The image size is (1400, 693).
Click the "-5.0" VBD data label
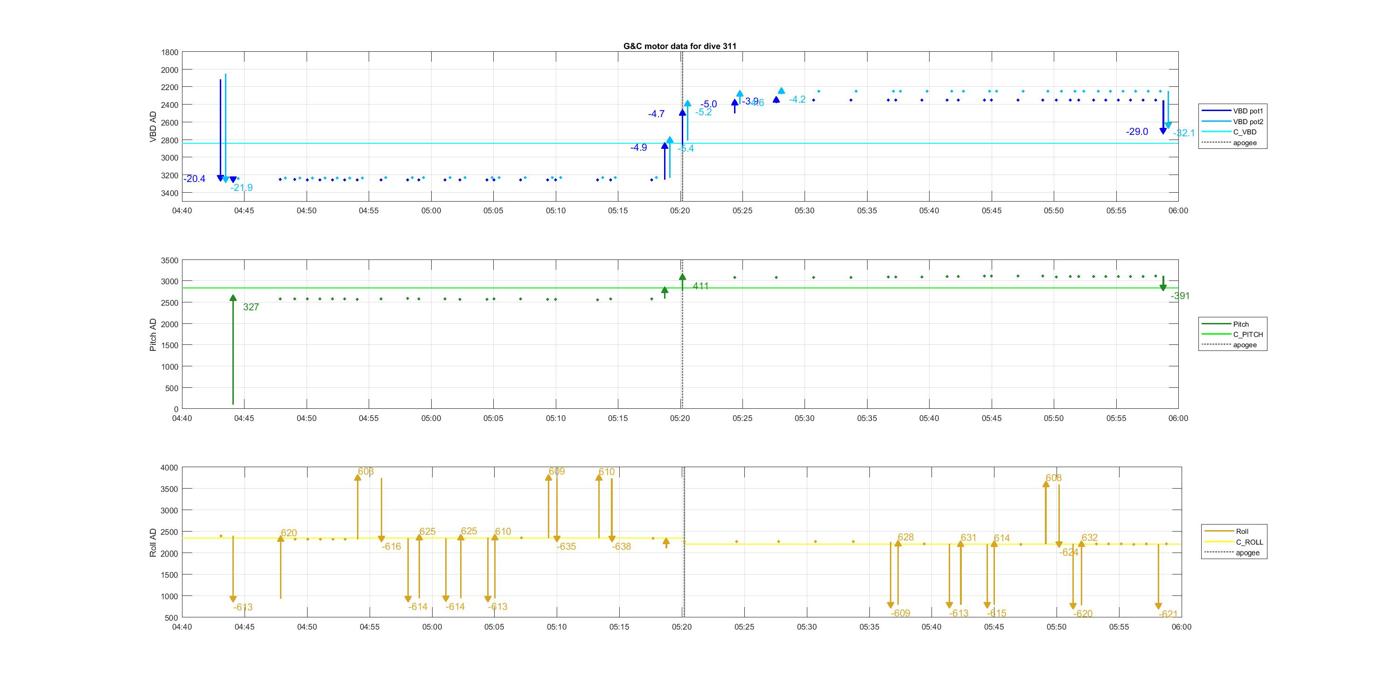click(708, 104)
